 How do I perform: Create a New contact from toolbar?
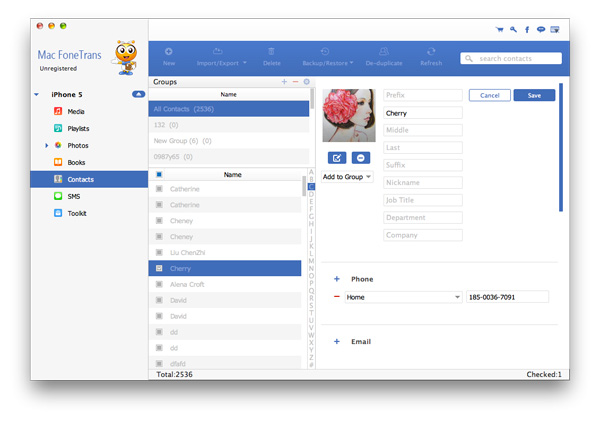point(169,57)
